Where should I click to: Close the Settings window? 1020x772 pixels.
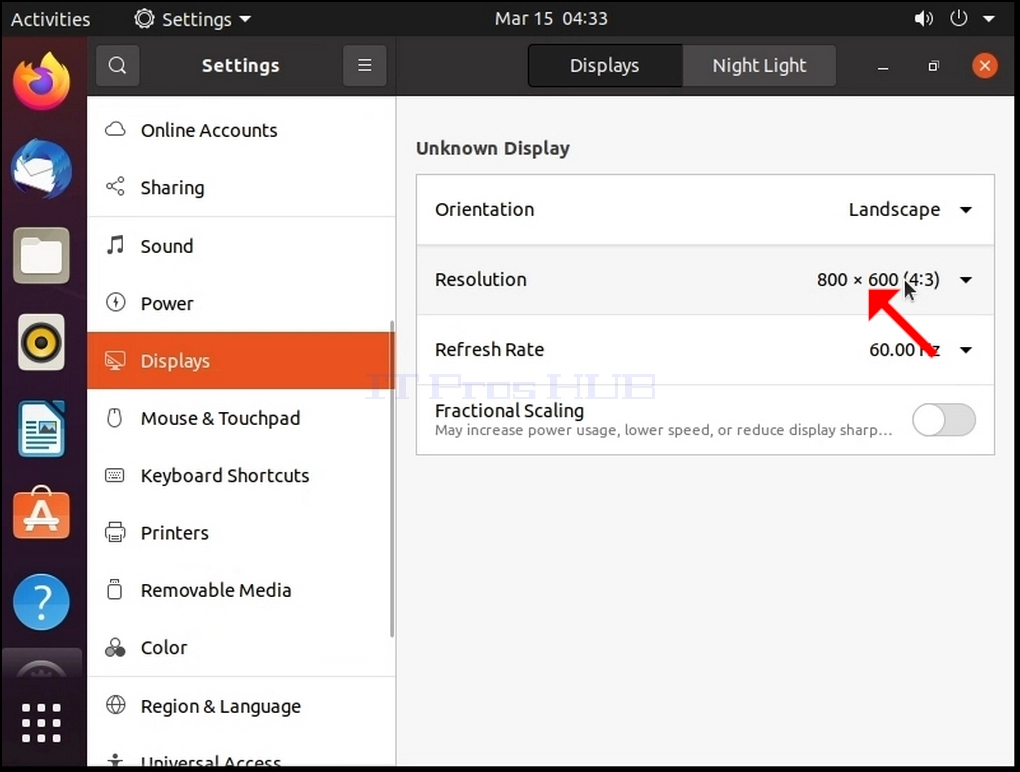pyautogui.click(x=985, y=66)
